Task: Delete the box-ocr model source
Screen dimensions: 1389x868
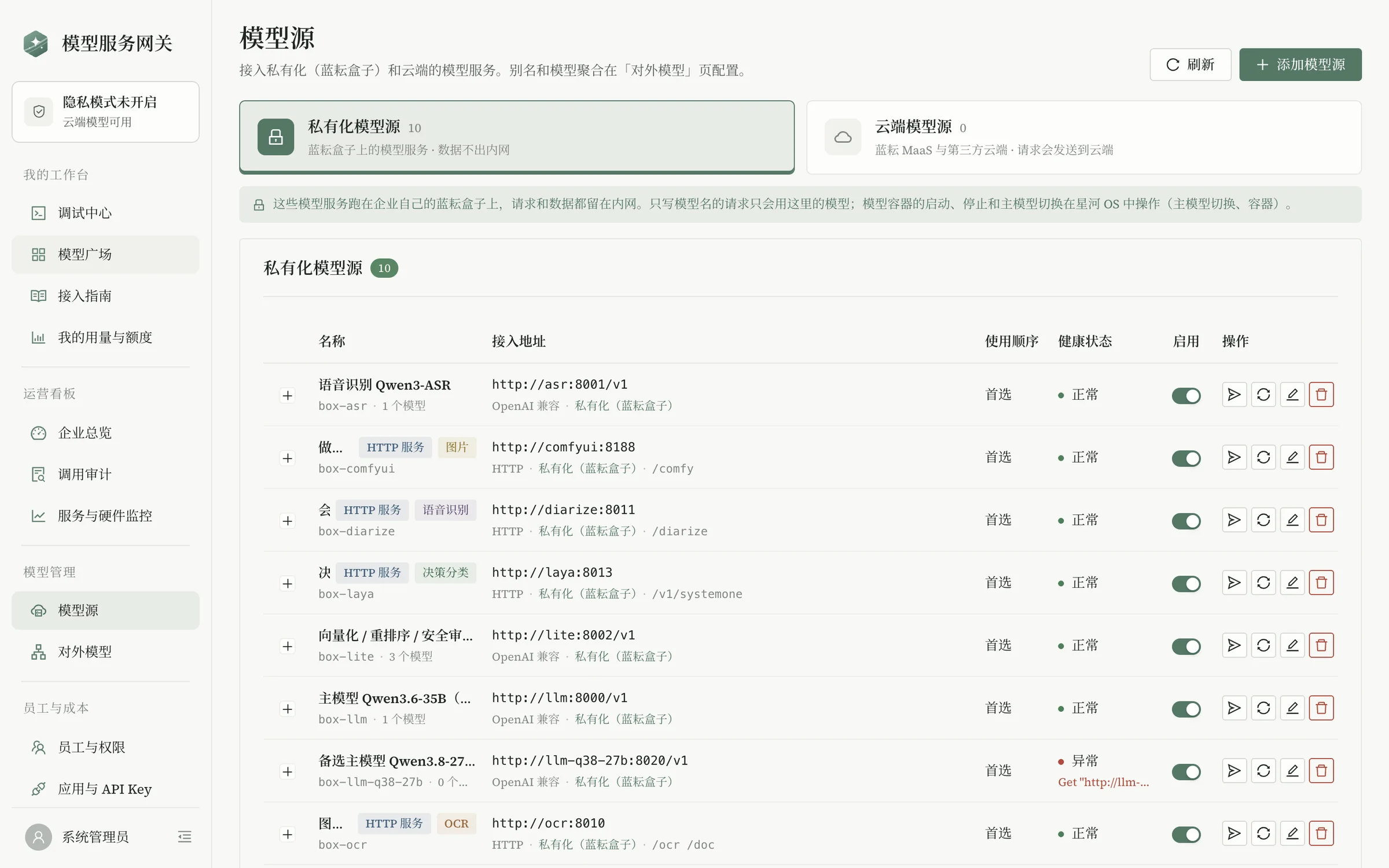Action: 1321,833
